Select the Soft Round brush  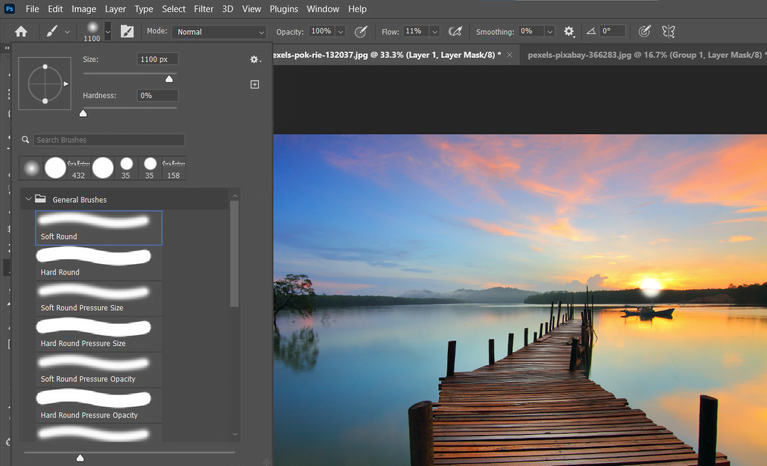pos(99,228)
